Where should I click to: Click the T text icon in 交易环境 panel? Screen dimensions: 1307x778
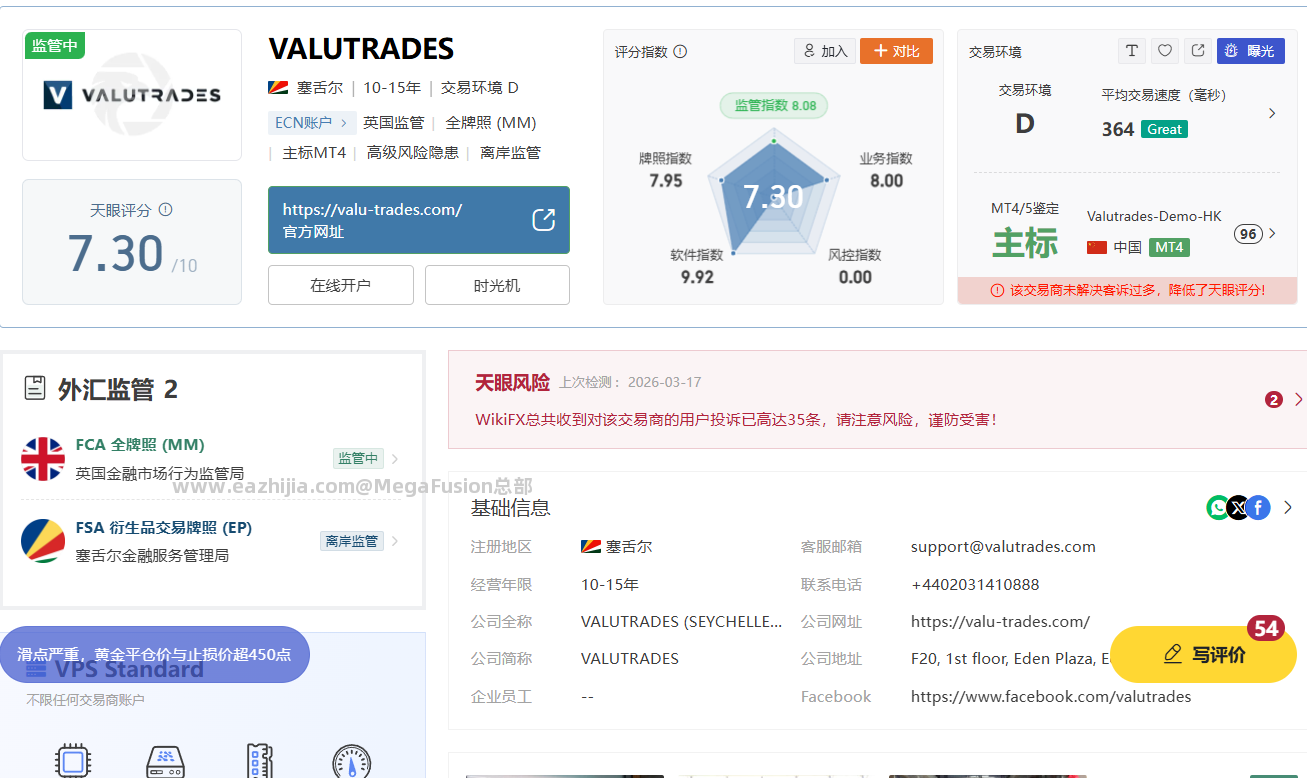1131,51
